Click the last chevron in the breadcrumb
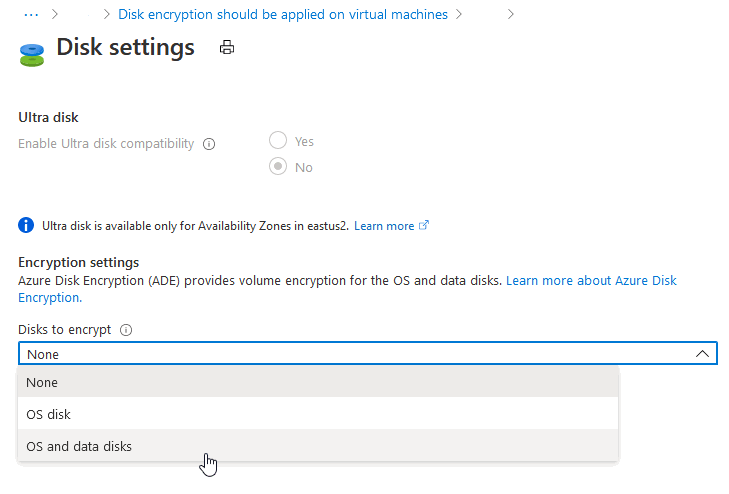This screenshot has width=729, height=494. point(510,15)
